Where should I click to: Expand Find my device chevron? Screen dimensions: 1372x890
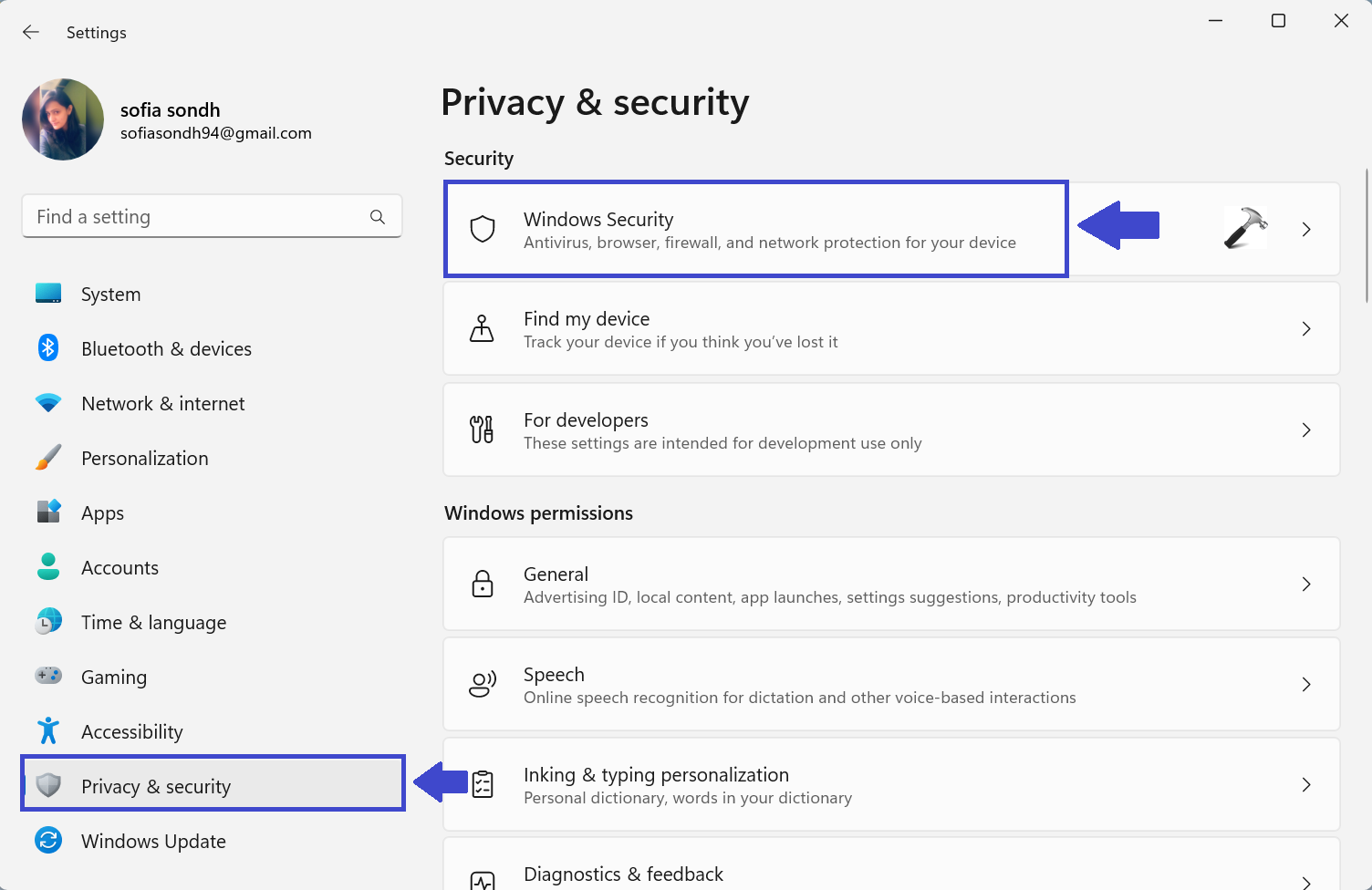click(x=1306, y=329)
